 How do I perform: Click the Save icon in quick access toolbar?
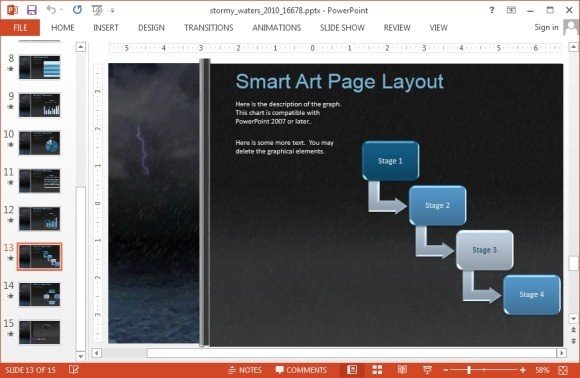pyautogui.click(x=32, y=10)
